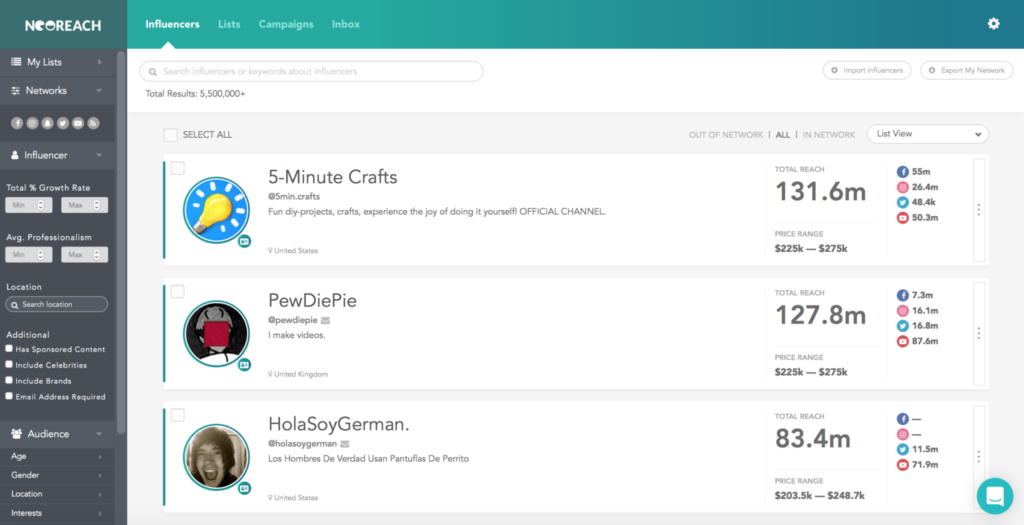
Task: Click the Instagram network filter icon
Action: [32, 123]
